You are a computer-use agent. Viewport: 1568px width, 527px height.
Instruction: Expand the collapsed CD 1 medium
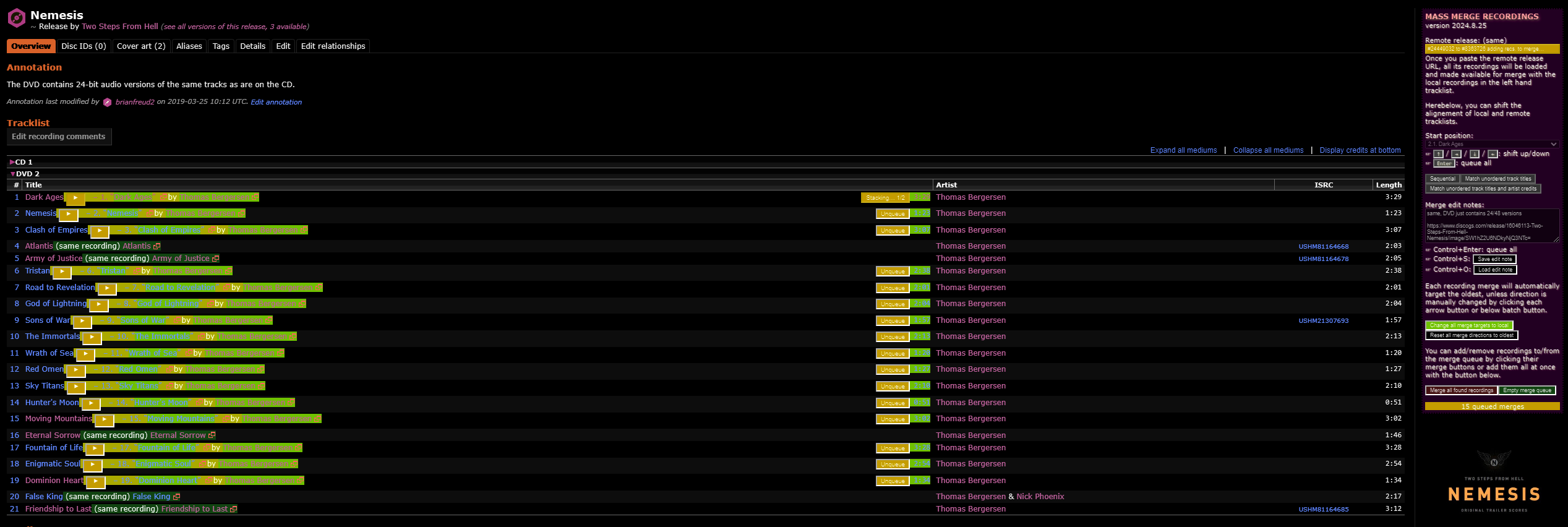click(21, 162)
